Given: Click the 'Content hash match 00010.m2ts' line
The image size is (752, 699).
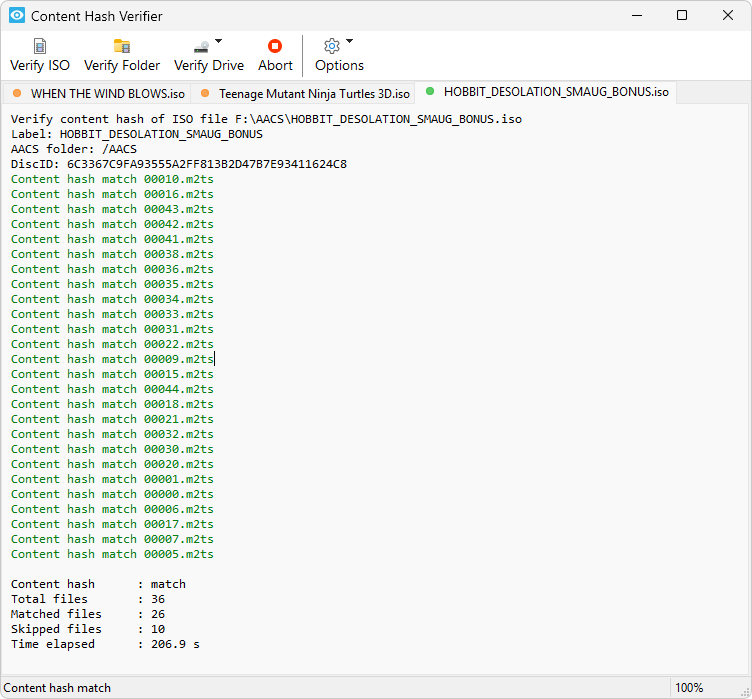Looking at the screenshot, I should click(x=112, y=179).
